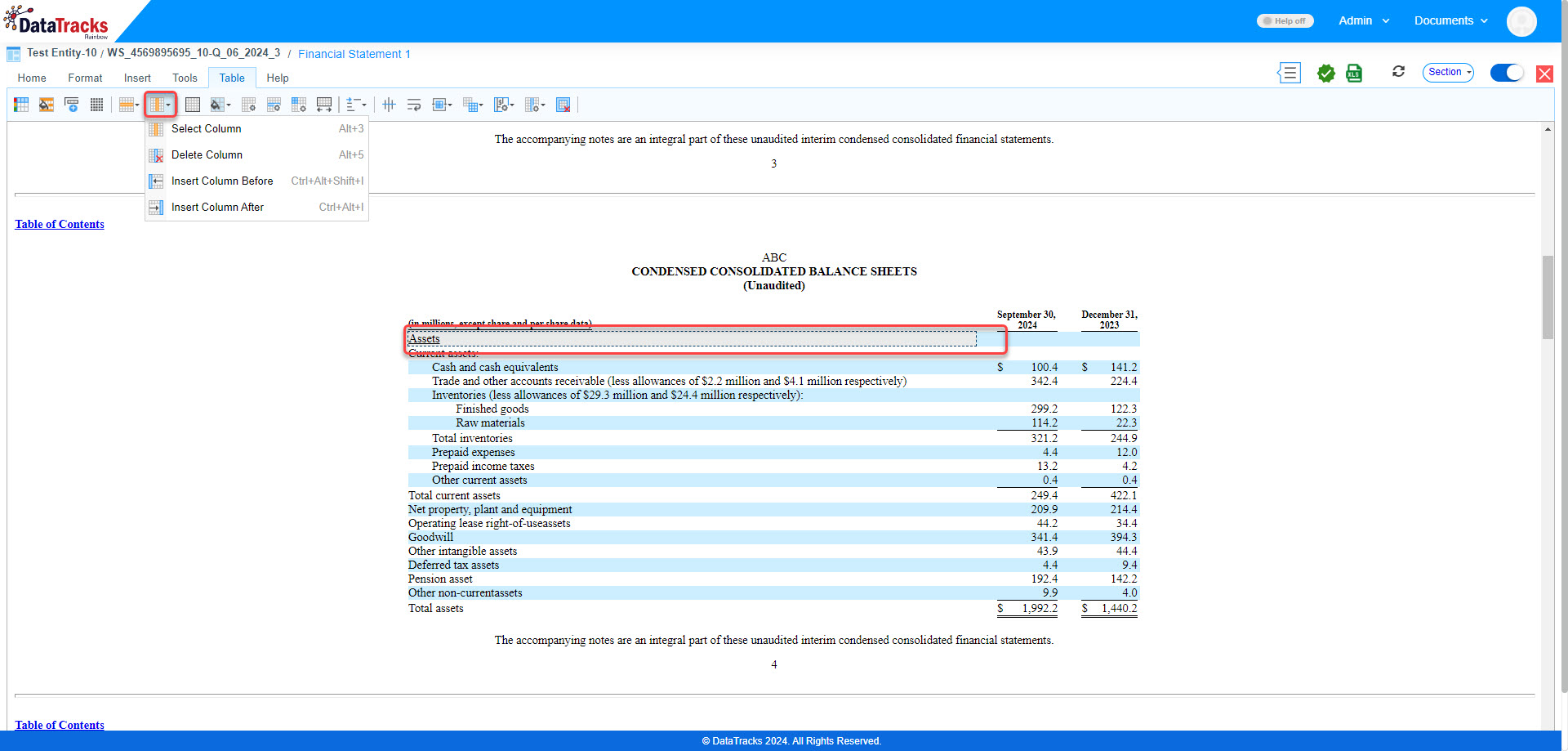Click the plain table grid icon
This screenshot has height=751, width=1568.
pyautogui.click(x=193, y=105)
